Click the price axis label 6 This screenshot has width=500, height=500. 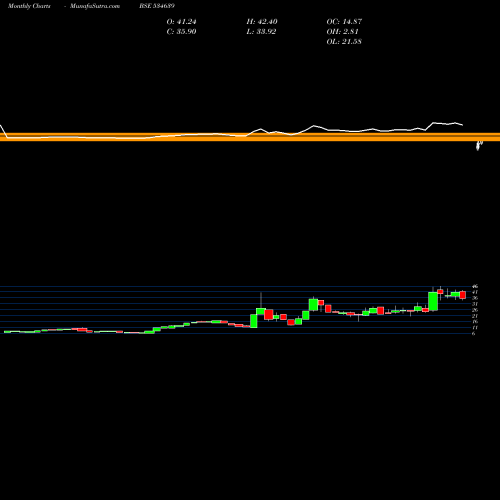474,333
